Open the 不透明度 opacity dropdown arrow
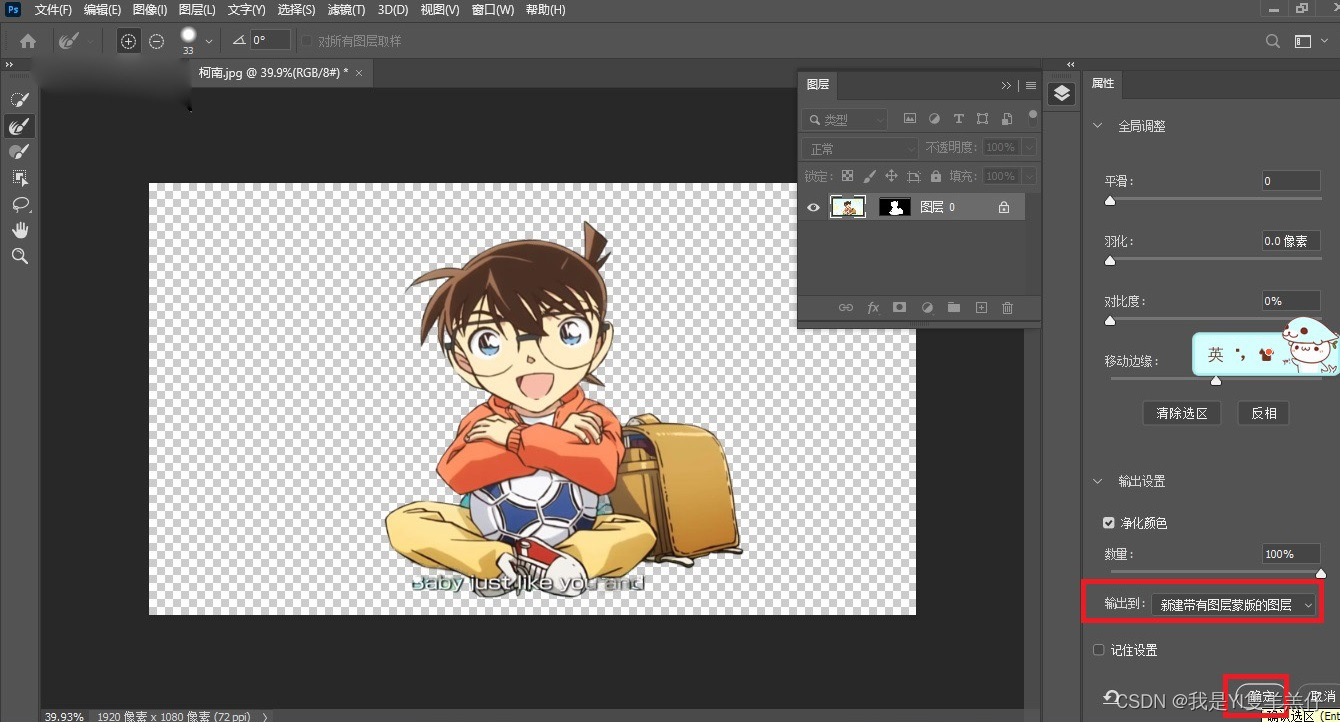The image size is (1340, 722). 1029,147
